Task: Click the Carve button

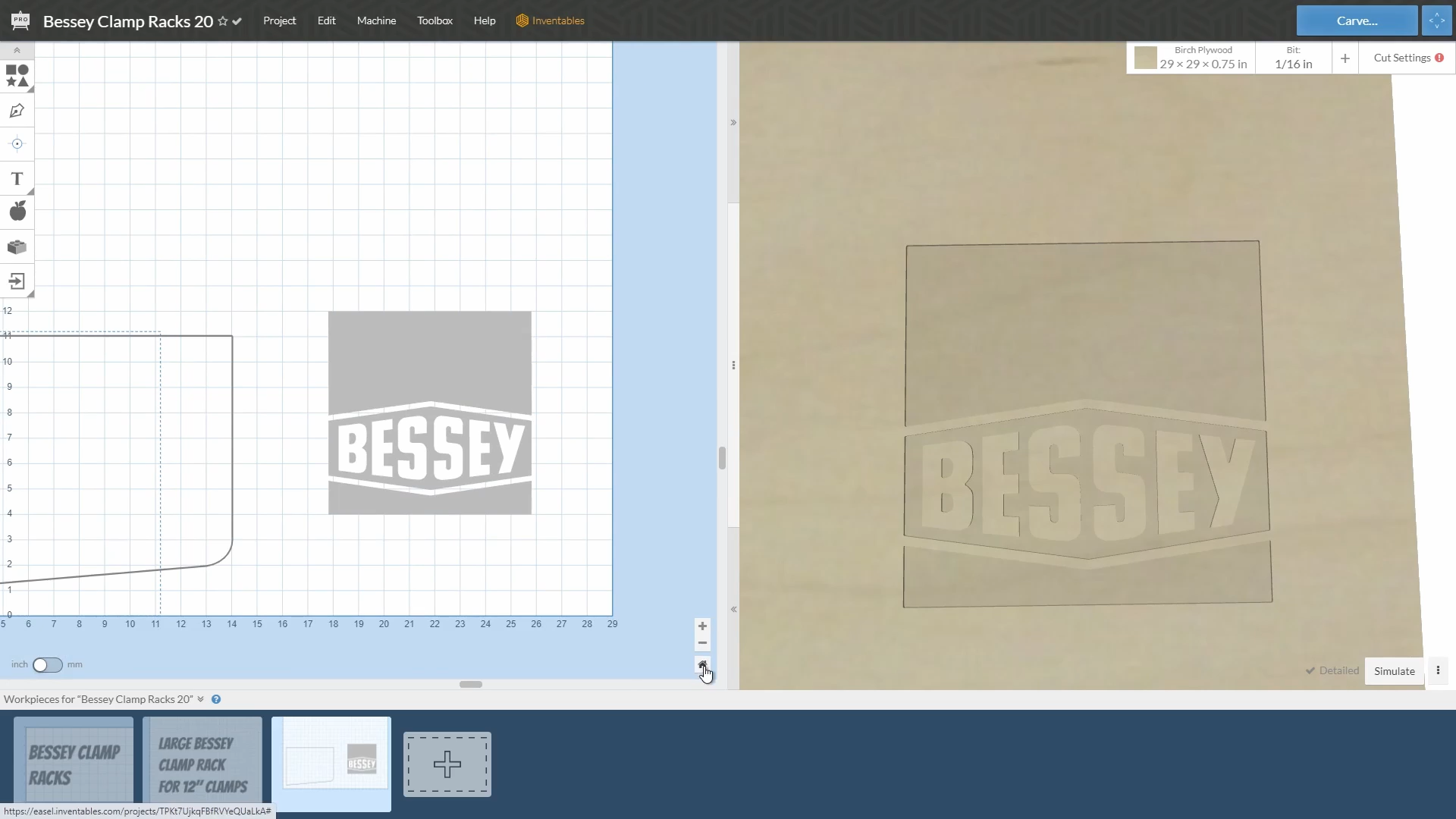Action: pos(1356,20)
